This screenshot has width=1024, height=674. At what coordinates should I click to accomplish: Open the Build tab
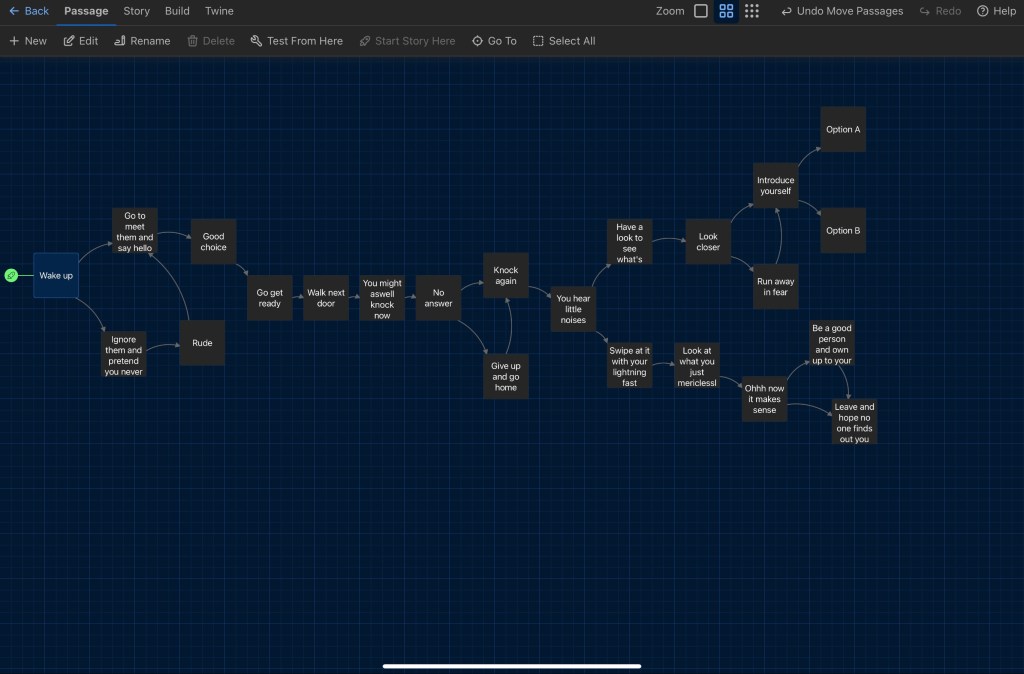point(177,11)
